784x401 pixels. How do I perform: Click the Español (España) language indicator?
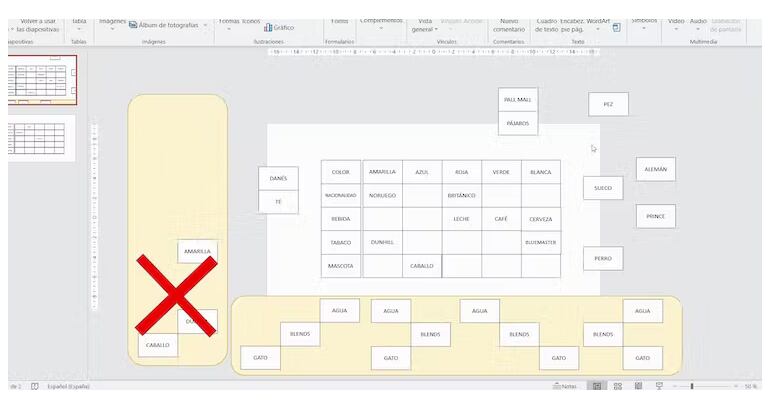70,386
